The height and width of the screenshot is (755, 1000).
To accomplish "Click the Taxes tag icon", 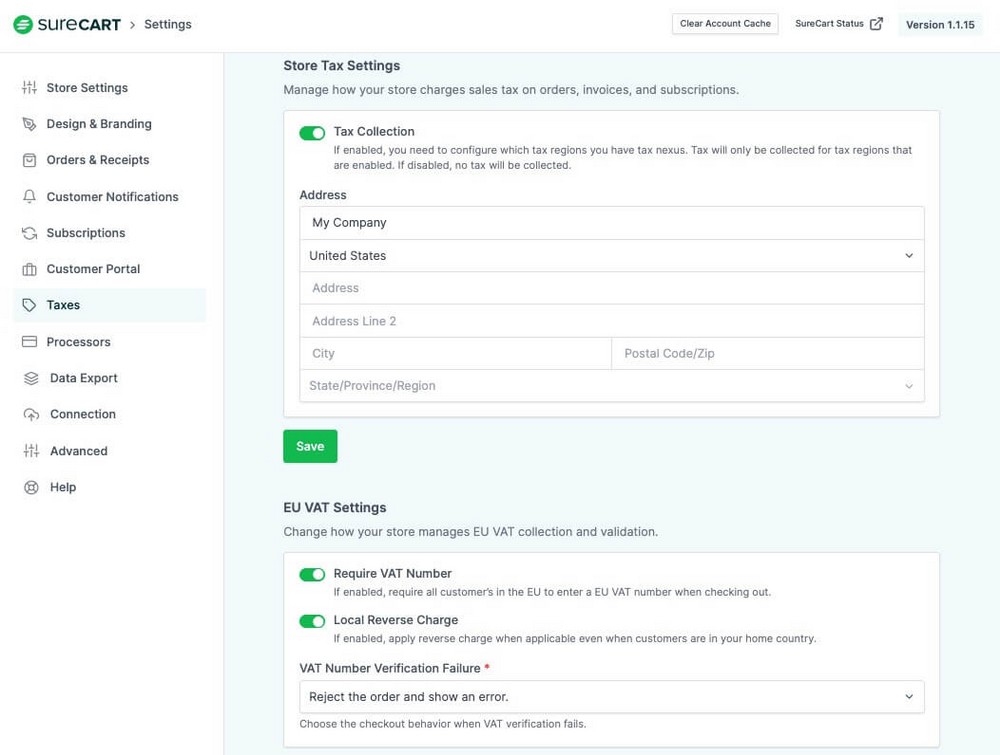I will [x=29, y=305].
